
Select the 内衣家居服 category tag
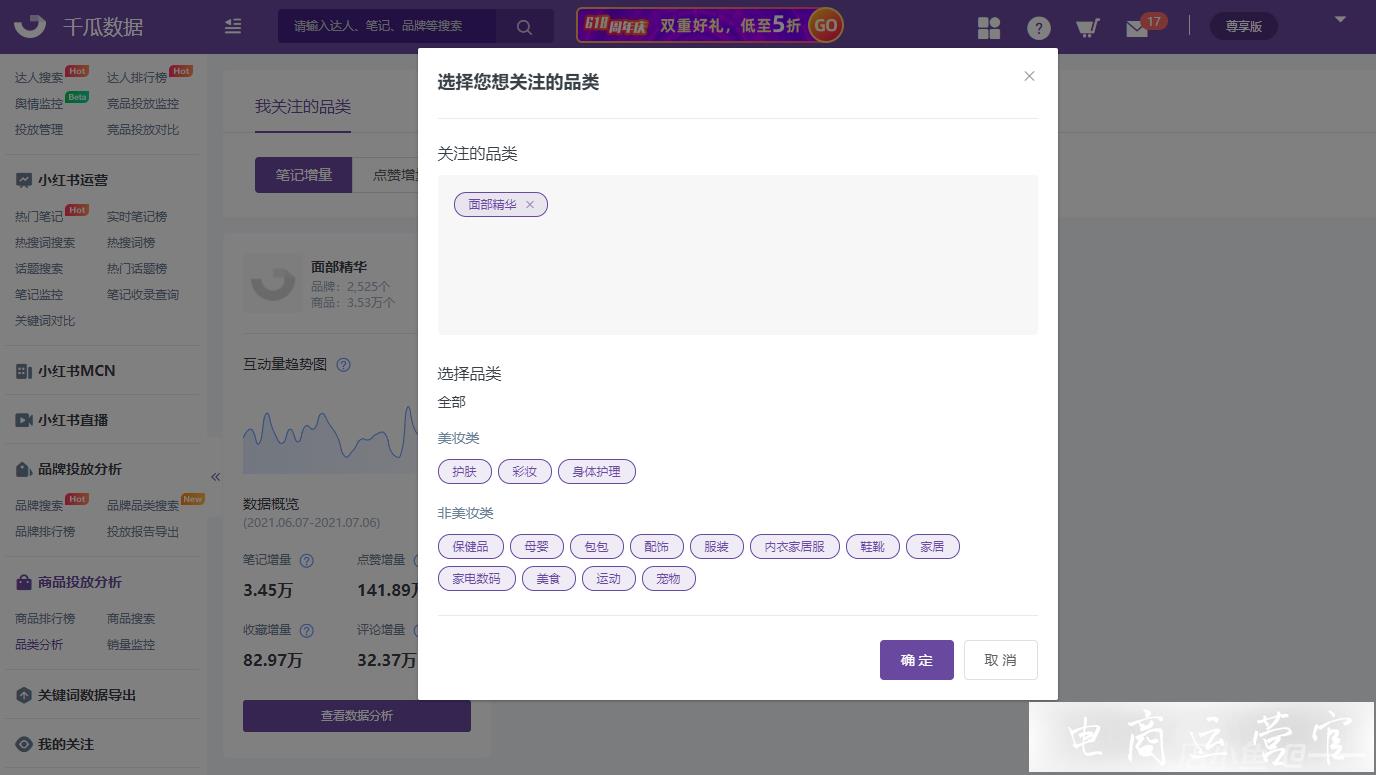(x=794, y=547)
